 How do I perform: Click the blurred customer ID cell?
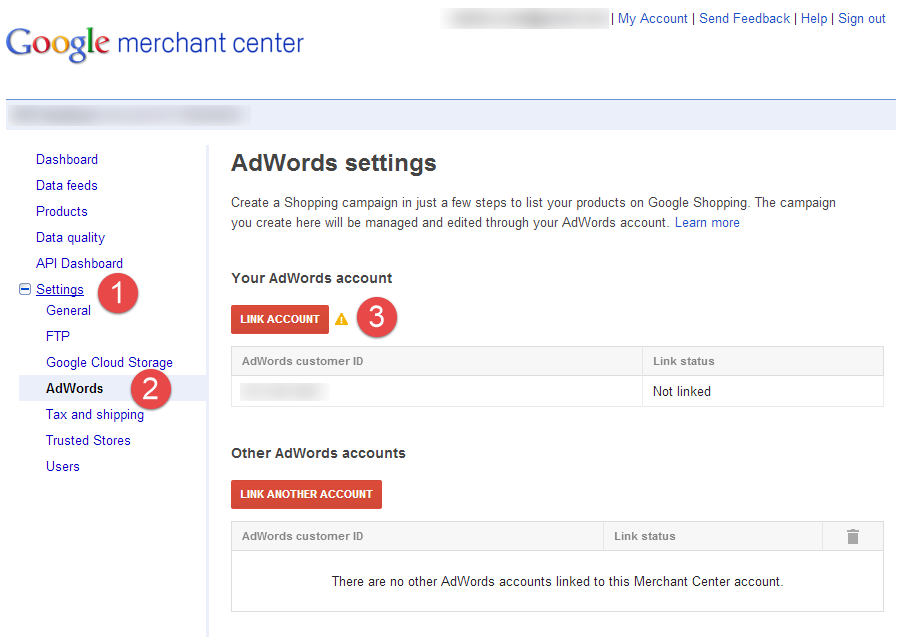[x=437, y=391]
